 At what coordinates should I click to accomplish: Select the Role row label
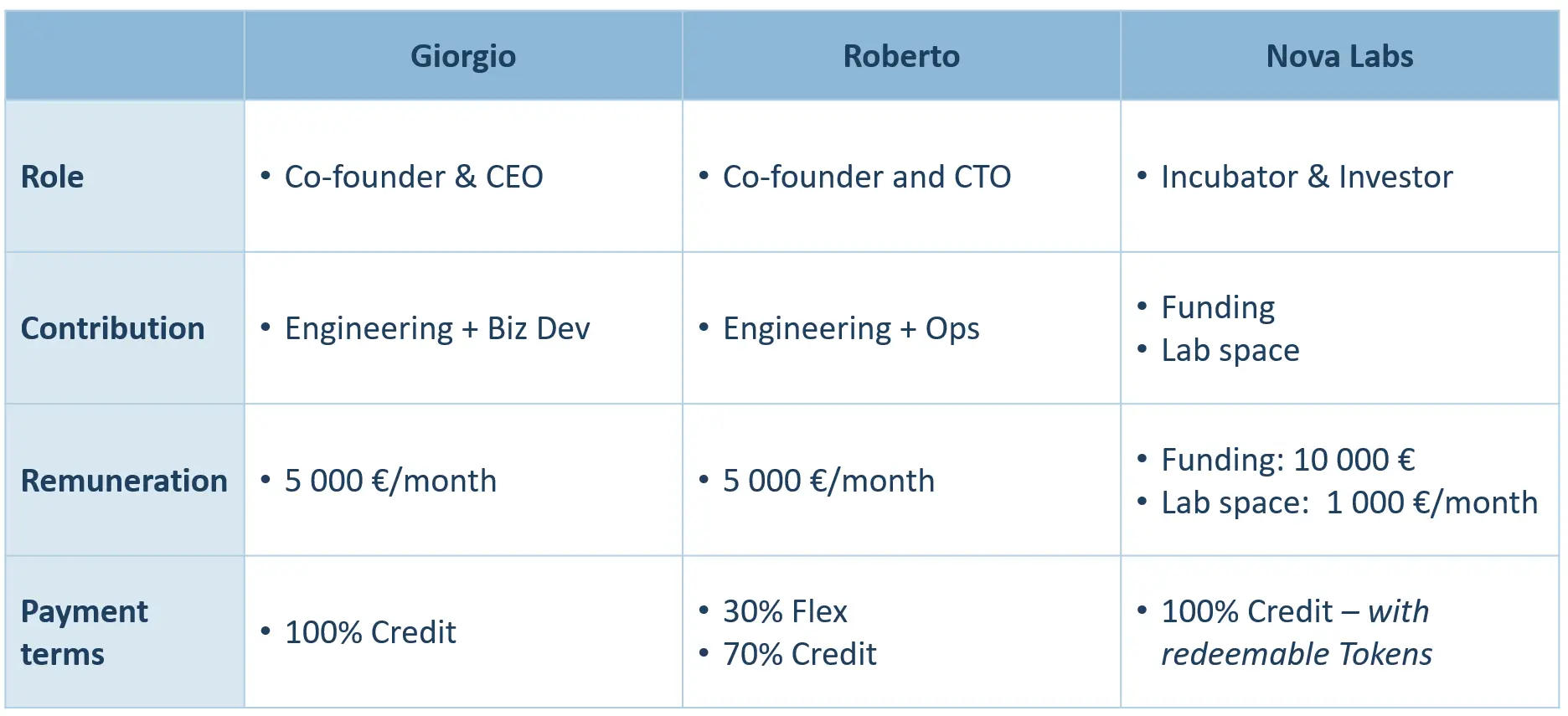pos(52,177)
